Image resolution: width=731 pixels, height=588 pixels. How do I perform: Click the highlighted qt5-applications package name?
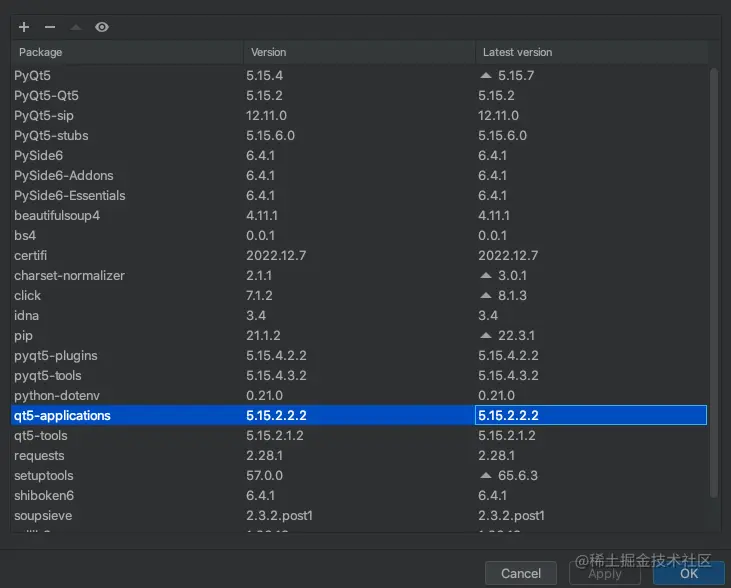click(x=62, y=415)
